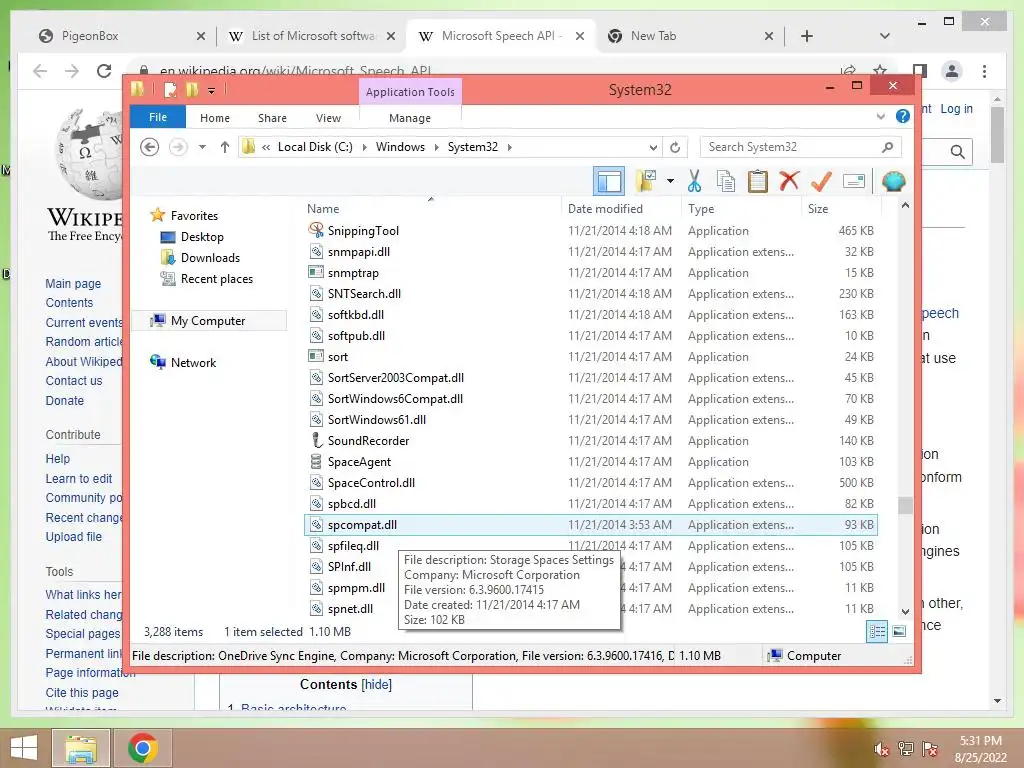The image size is (1024, 768).
Task: Select My Computer in navigation pane
Action: (208, 321)
